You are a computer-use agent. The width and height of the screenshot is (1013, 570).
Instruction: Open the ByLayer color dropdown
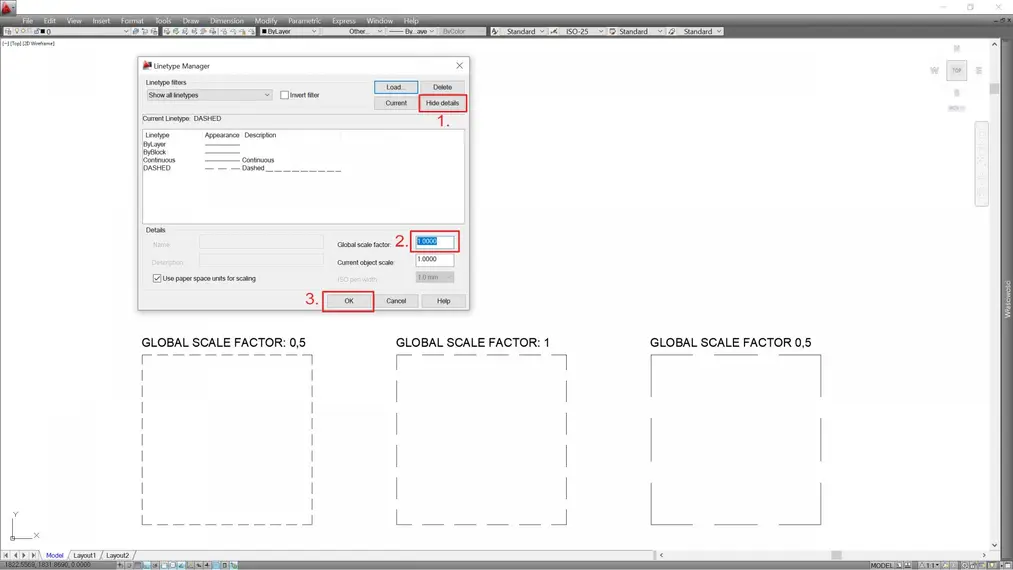click(289, 31)
